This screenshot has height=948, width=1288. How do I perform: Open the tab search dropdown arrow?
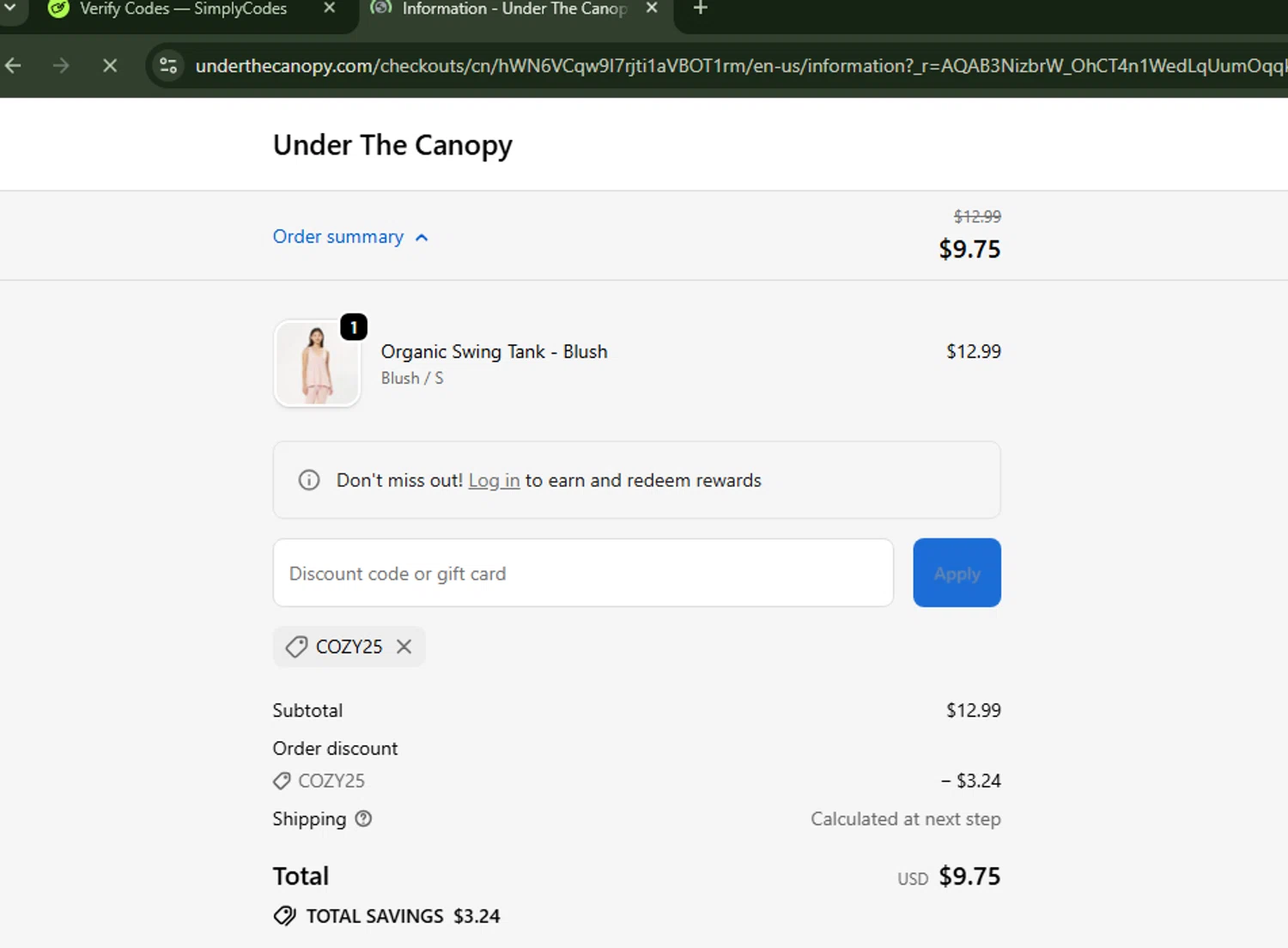point(10,9)
